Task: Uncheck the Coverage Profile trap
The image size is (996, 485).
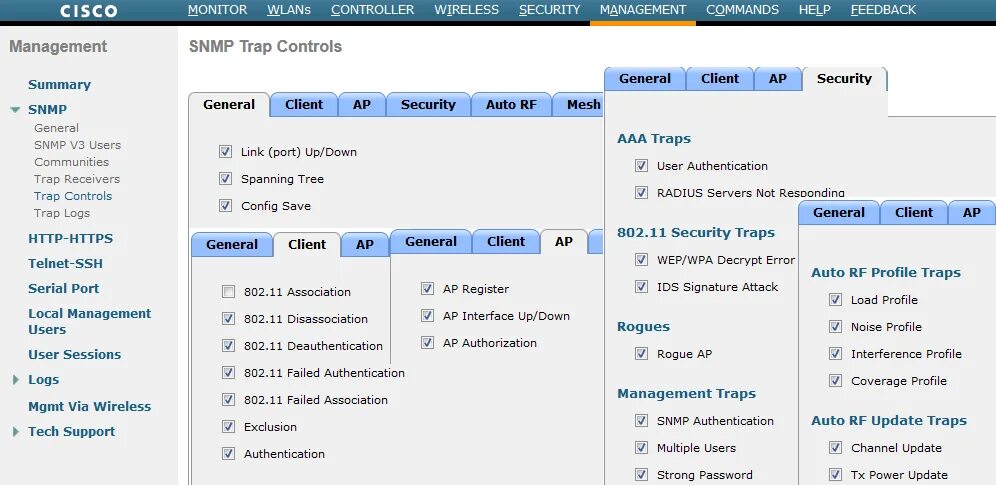Action: click(x=835, y=381)
